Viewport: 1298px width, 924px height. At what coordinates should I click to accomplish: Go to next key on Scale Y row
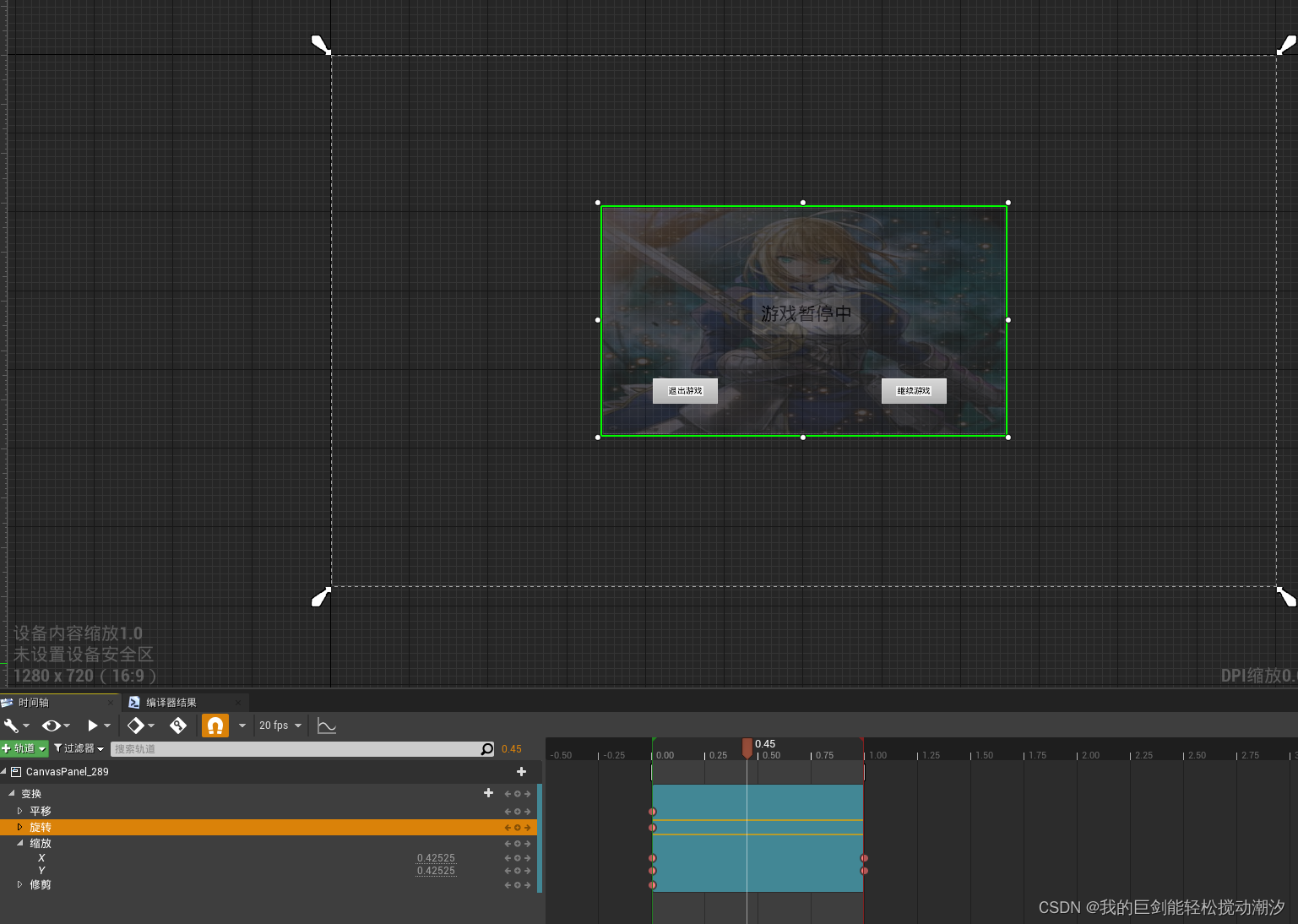click(528, 871)
